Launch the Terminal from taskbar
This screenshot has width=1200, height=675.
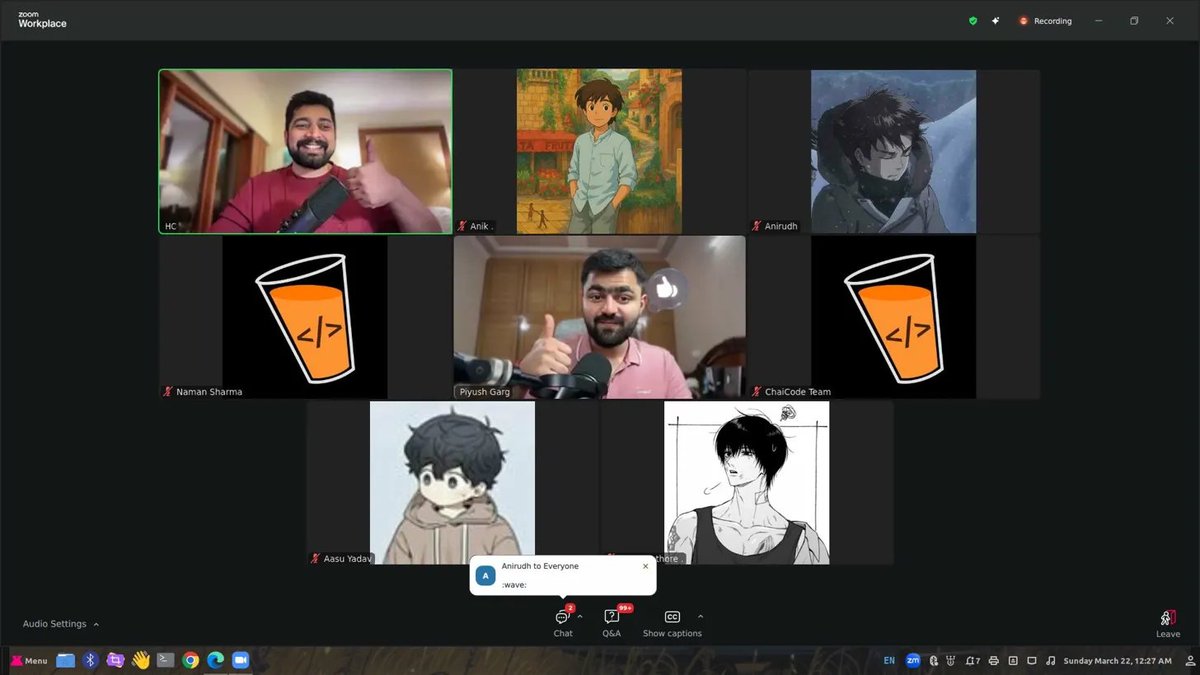click(x=166, y=660)
